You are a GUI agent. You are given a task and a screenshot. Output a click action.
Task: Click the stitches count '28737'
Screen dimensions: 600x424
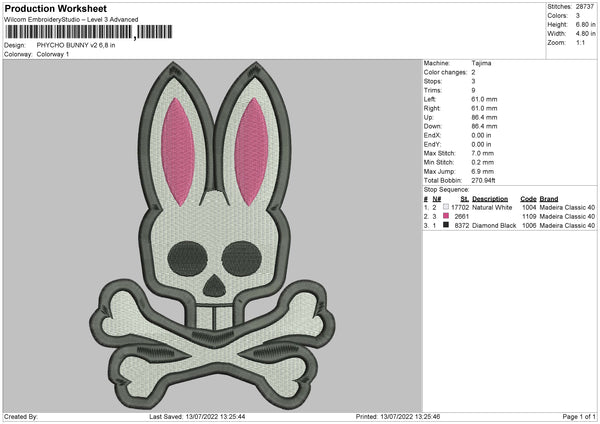585,7
